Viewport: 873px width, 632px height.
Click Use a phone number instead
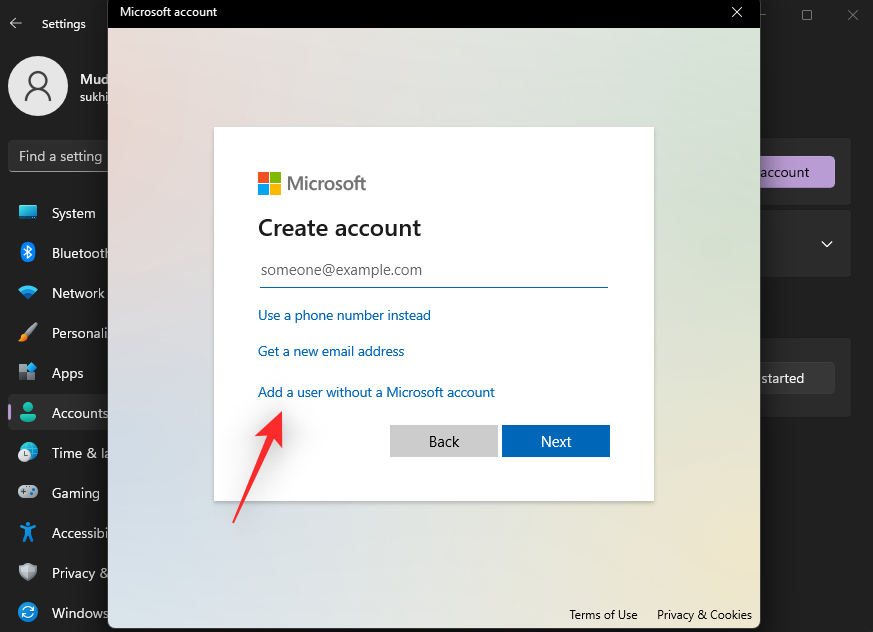click(344, 315)
